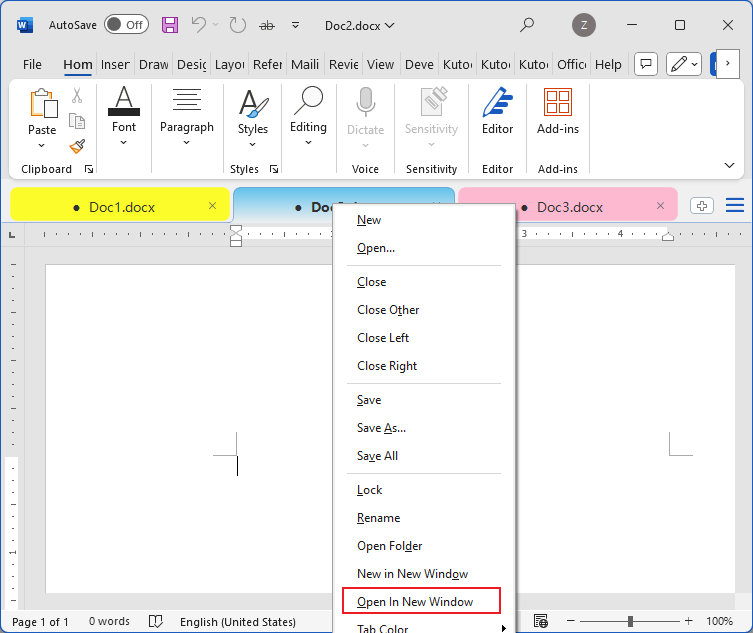
Task: Switch to the Doc1.docx tab
Action: [120, 207]
